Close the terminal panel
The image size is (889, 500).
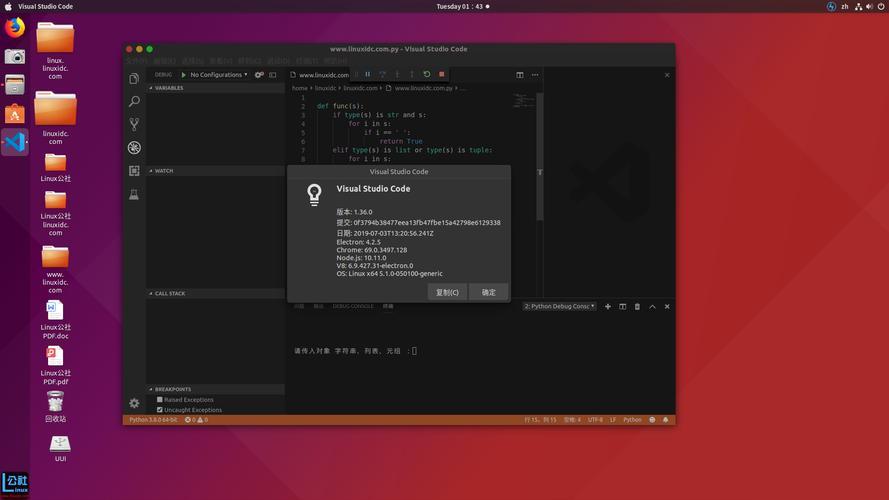coord(667,307)
